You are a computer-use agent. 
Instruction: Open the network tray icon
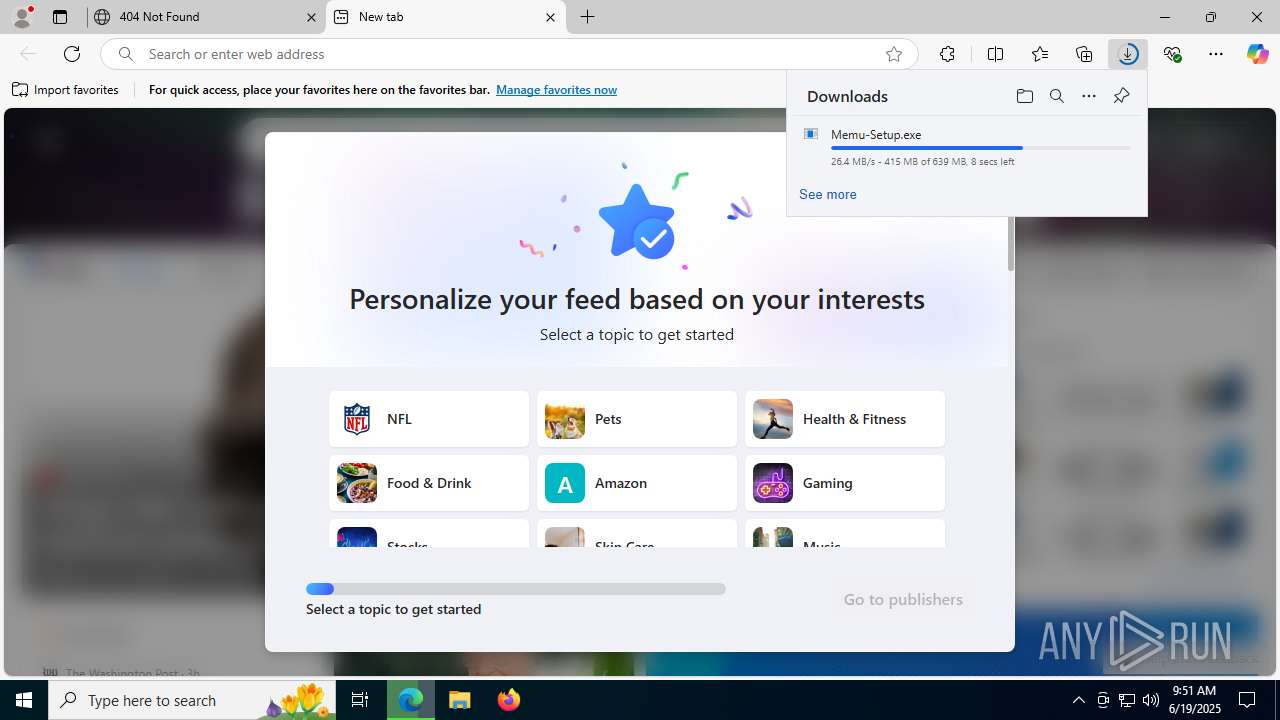click(1127, 700)
